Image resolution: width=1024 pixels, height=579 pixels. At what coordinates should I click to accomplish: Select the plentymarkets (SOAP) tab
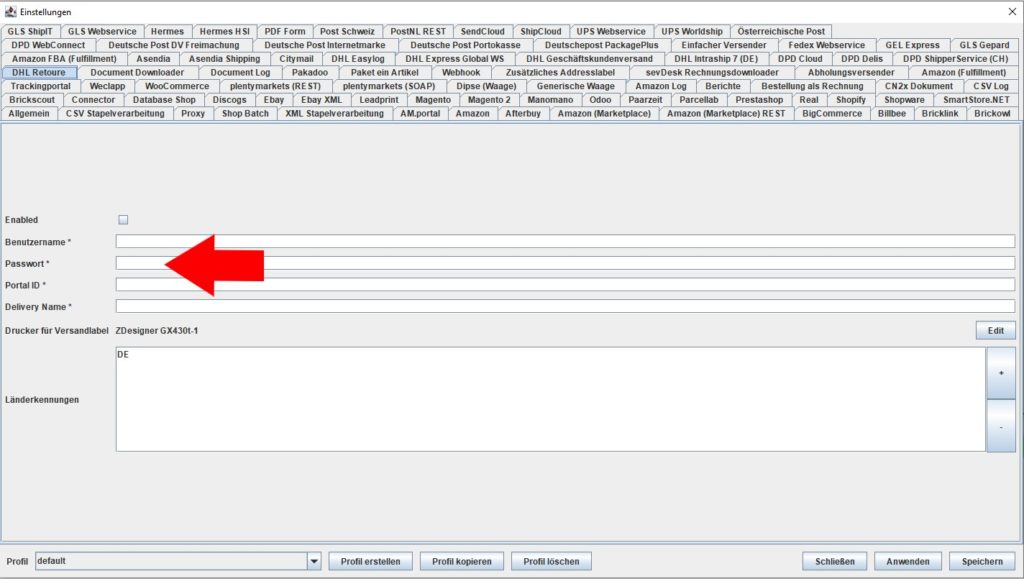tap(389, 86)
